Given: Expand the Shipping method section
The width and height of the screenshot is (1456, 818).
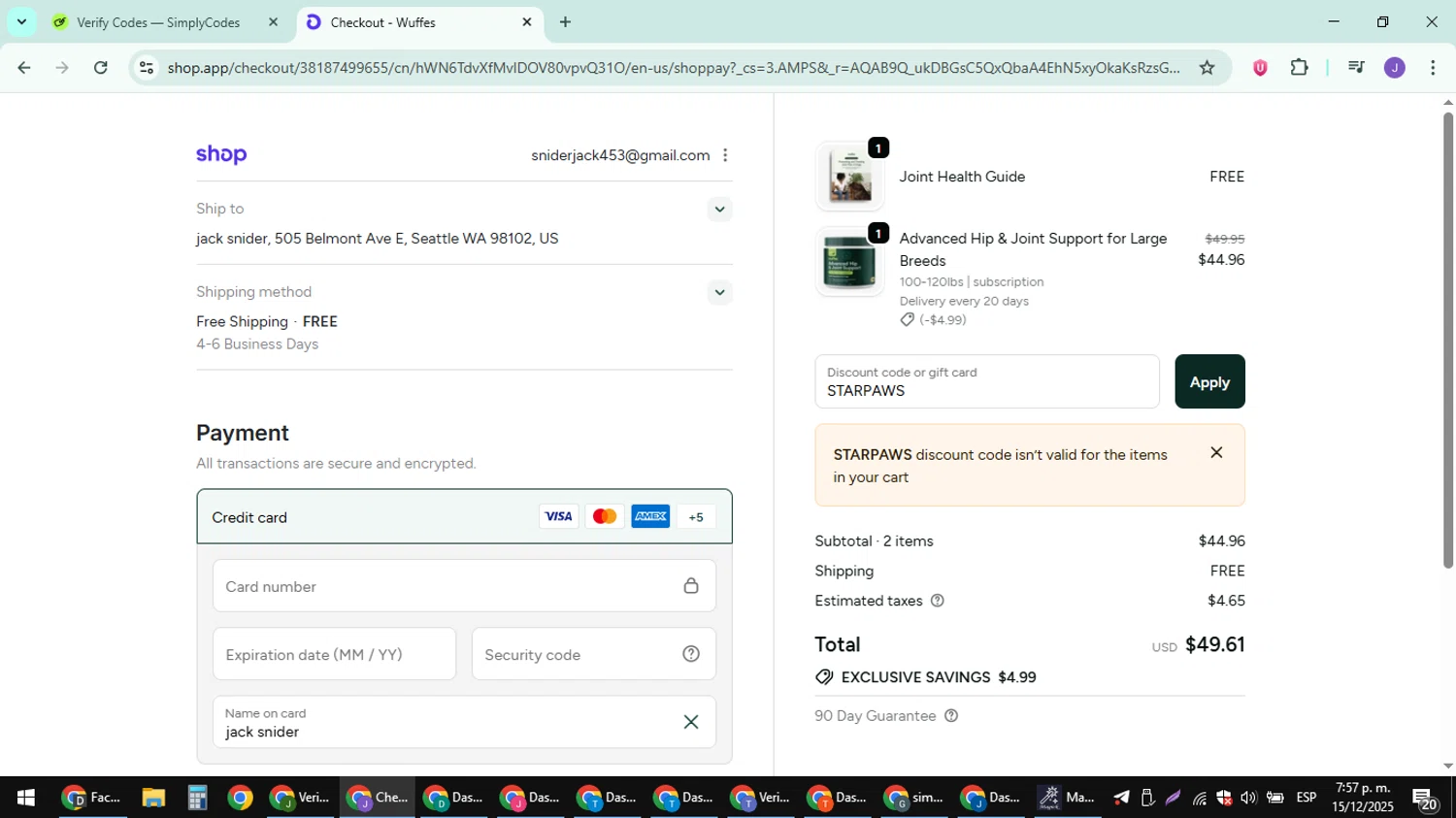Looking at the screenshot, I should coord(719,292).
